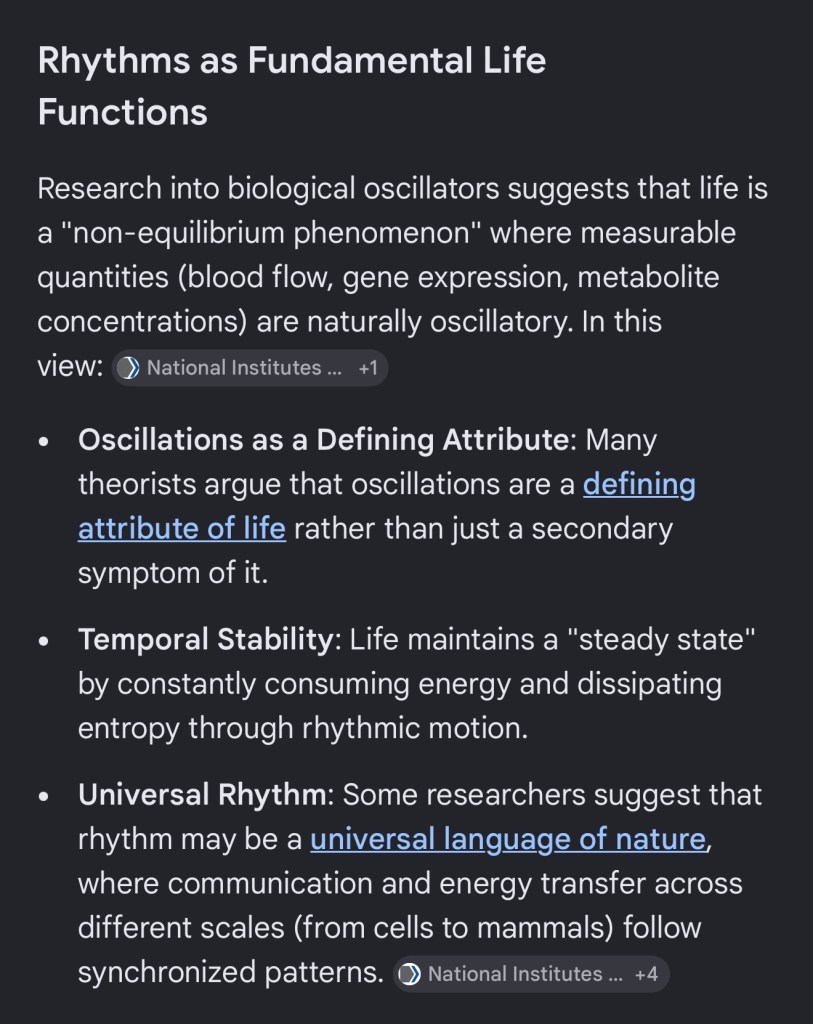The width and height of the screenshot is (813, 1024).
Task: Click the phrase "entropy through rhythmic motion"
Action: pyautogui.click(x=300, y=729)
